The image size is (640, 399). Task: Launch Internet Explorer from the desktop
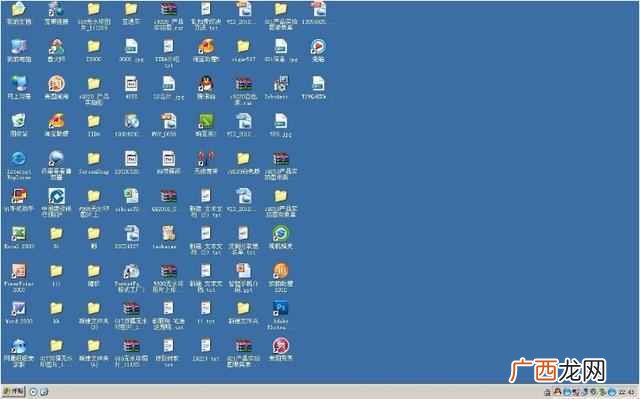19,159
